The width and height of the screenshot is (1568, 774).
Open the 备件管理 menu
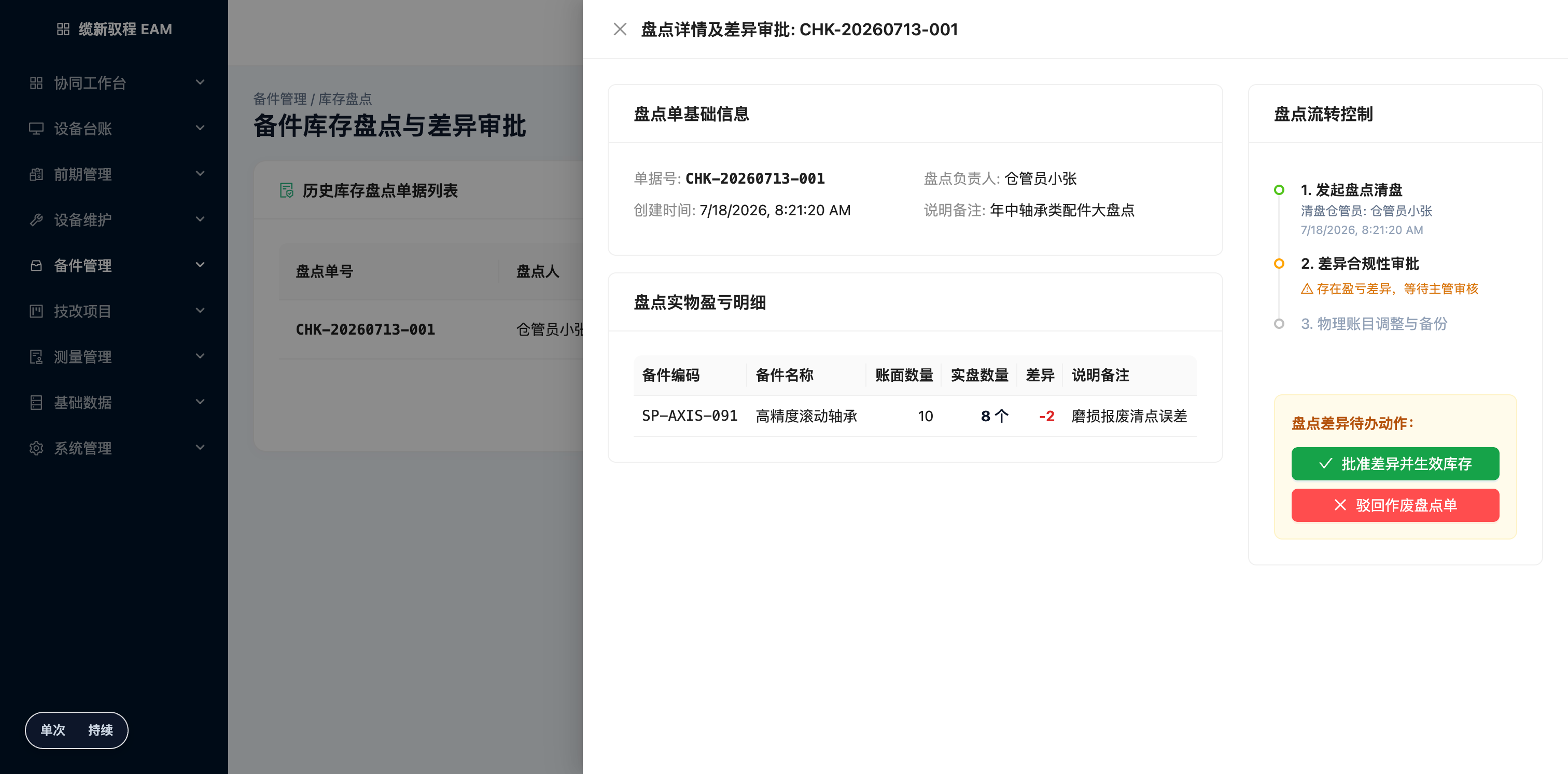coord(114,266)
